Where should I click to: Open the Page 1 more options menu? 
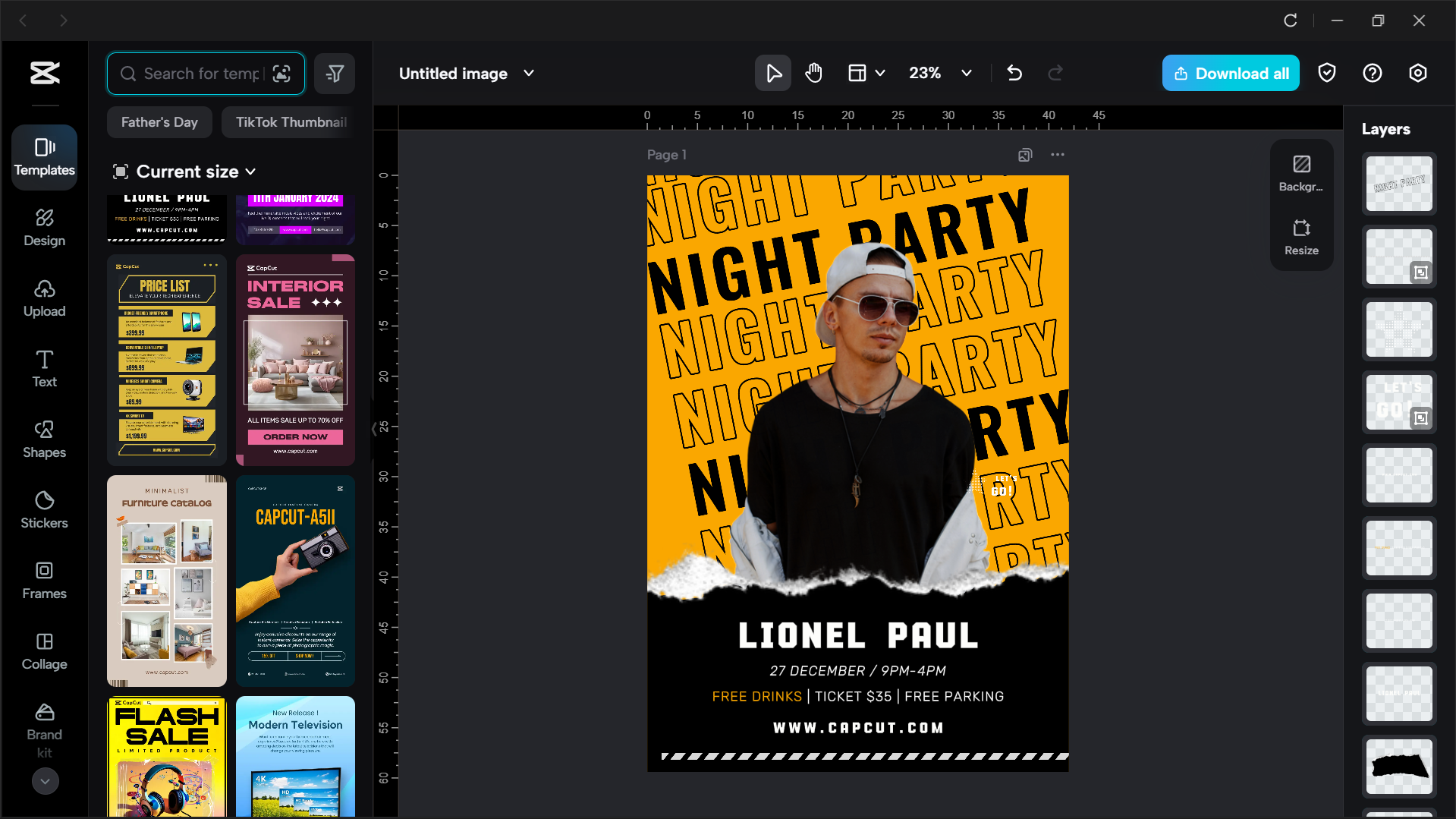1058,155
